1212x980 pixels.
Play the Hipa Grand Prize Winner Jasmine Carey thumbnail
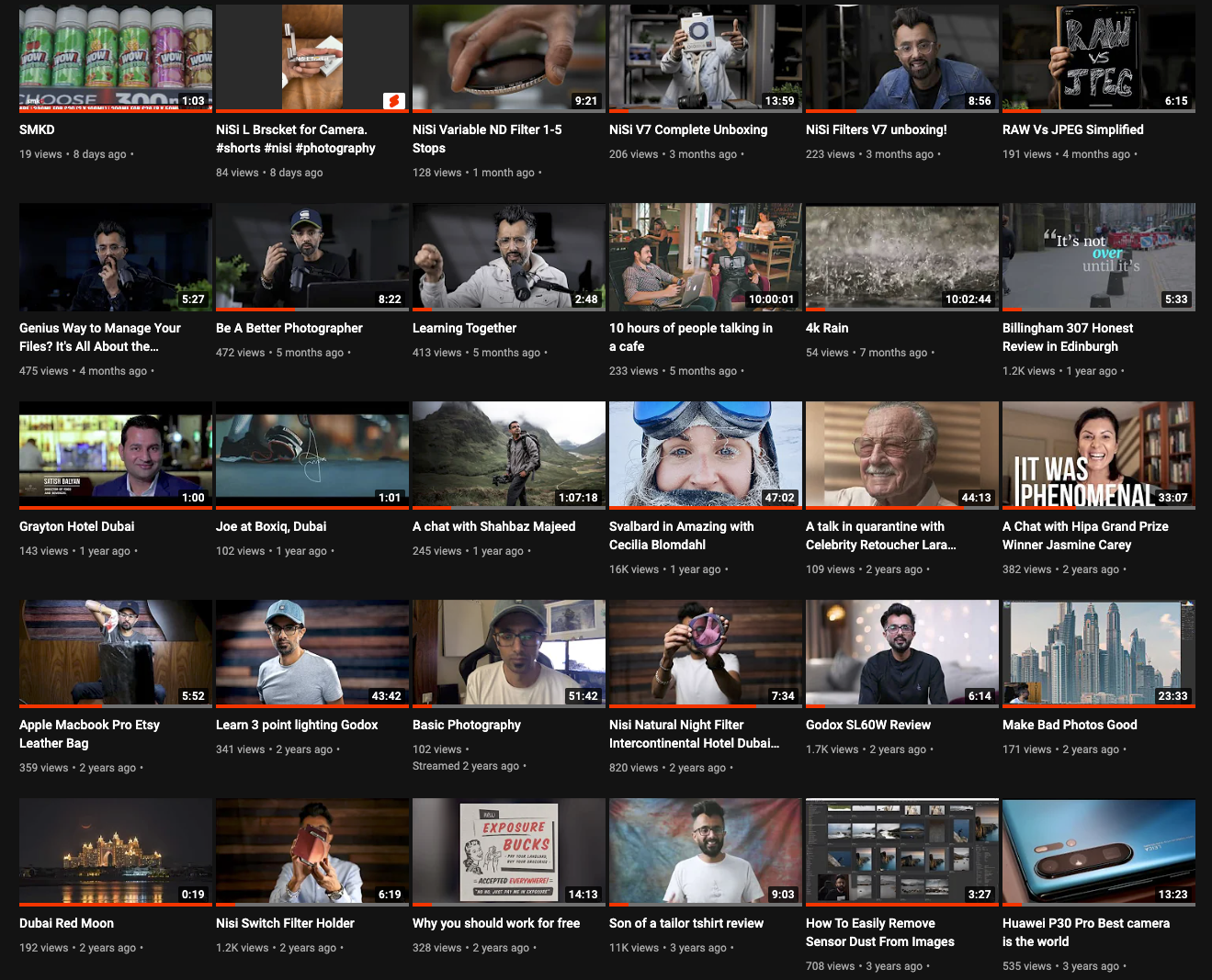coord(1099,456)
